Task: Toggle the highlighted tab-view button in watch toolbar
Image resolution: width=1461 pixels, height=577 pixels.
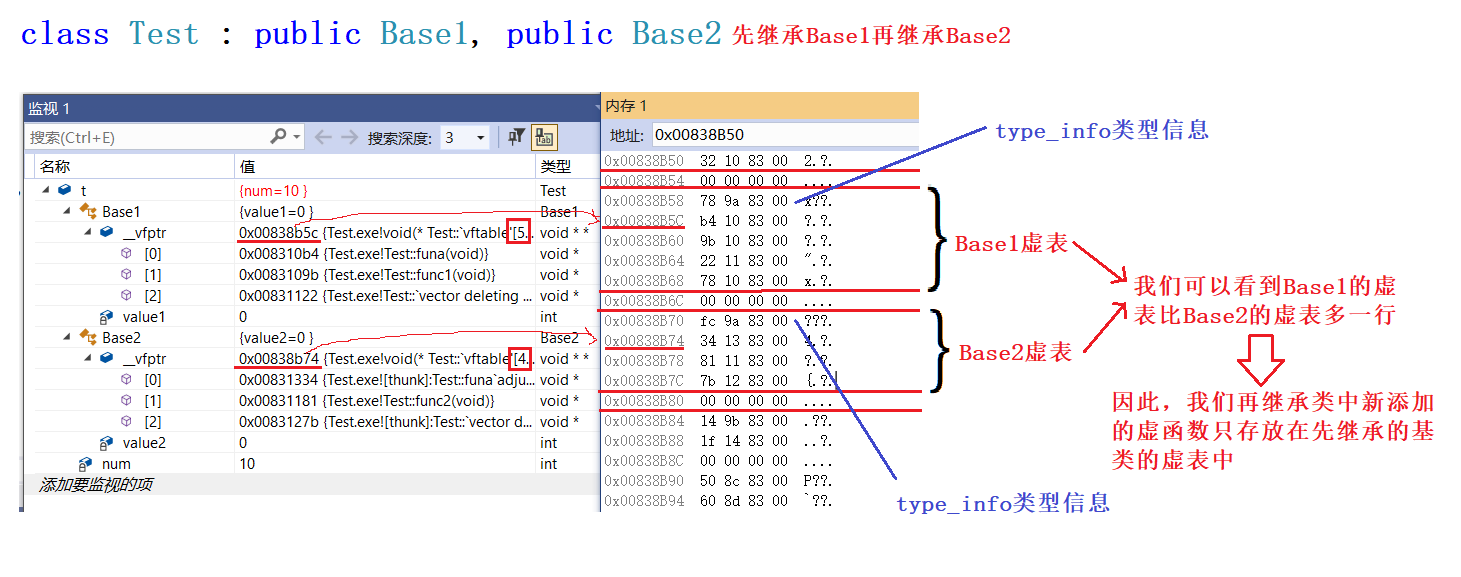Action: coord(544,137)
